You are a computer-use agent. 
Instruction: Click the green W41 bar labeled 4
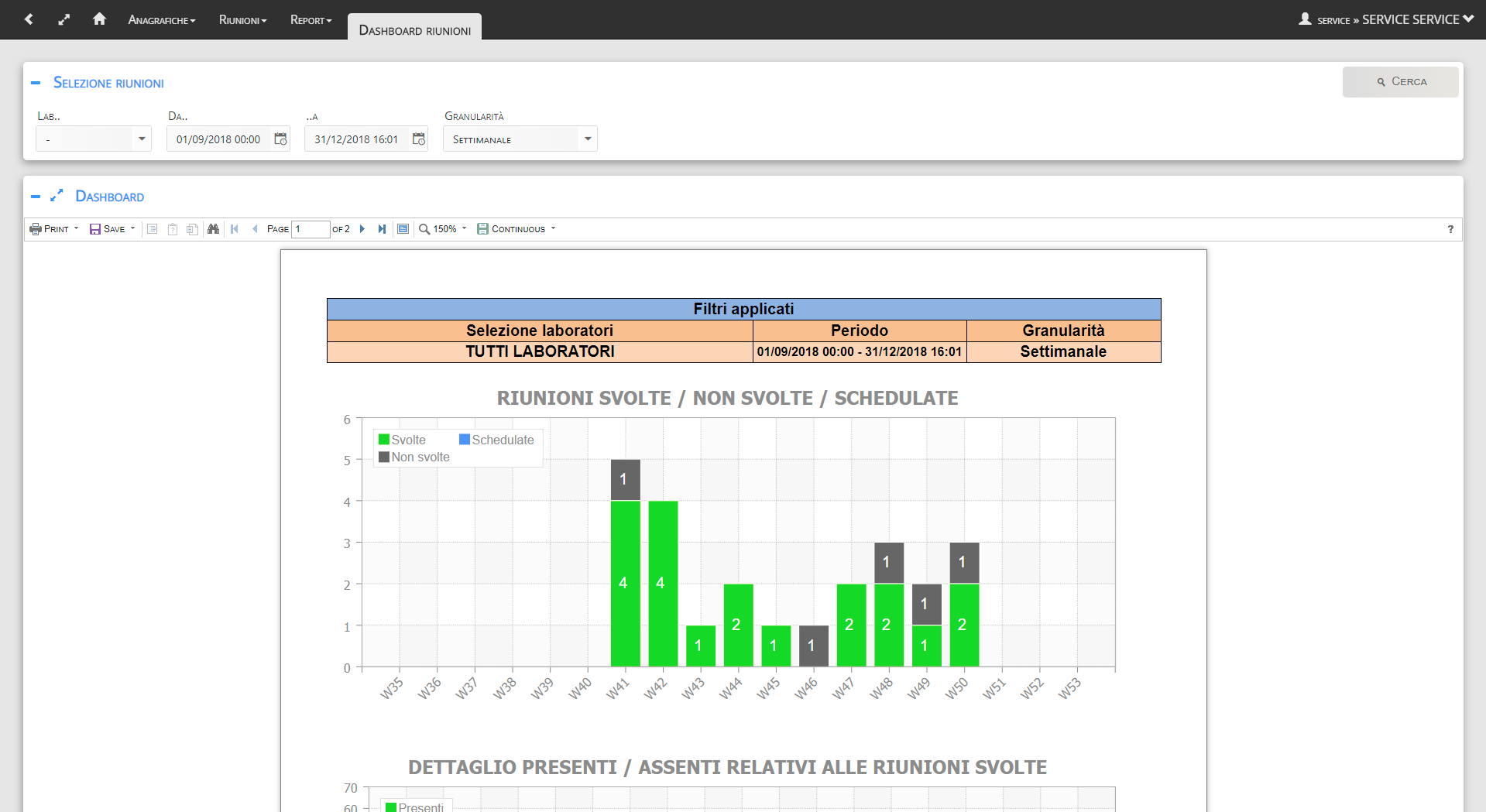pos(626,584)
